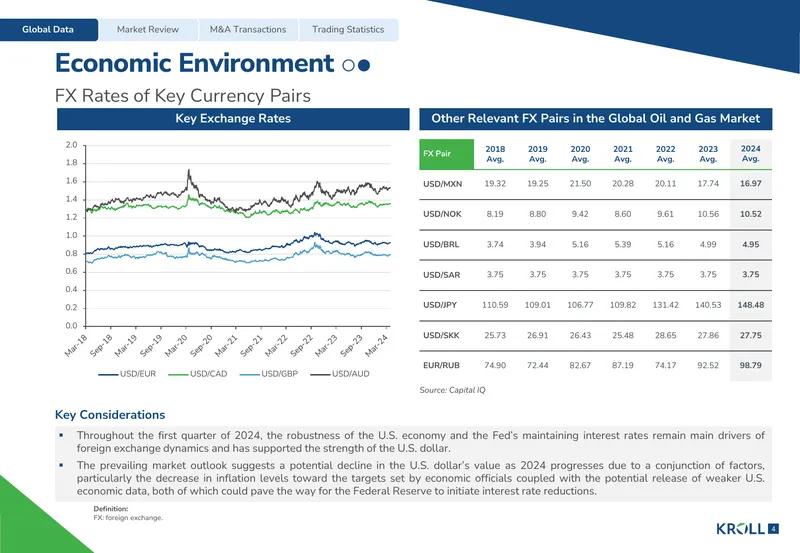Click the value 5.39 in USD/BRL row
The height and width of the screenshot is (553, 800).
[x=622, y=245]
